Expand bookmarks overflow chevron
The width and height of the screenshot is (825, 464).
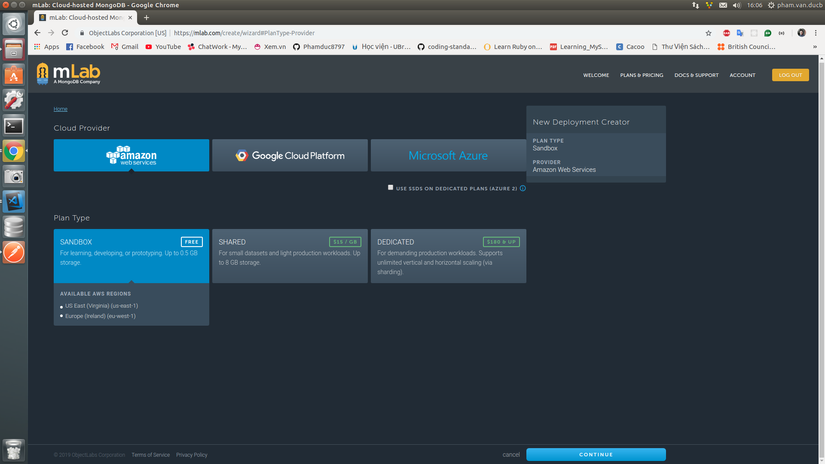click(x=814, y=47)
